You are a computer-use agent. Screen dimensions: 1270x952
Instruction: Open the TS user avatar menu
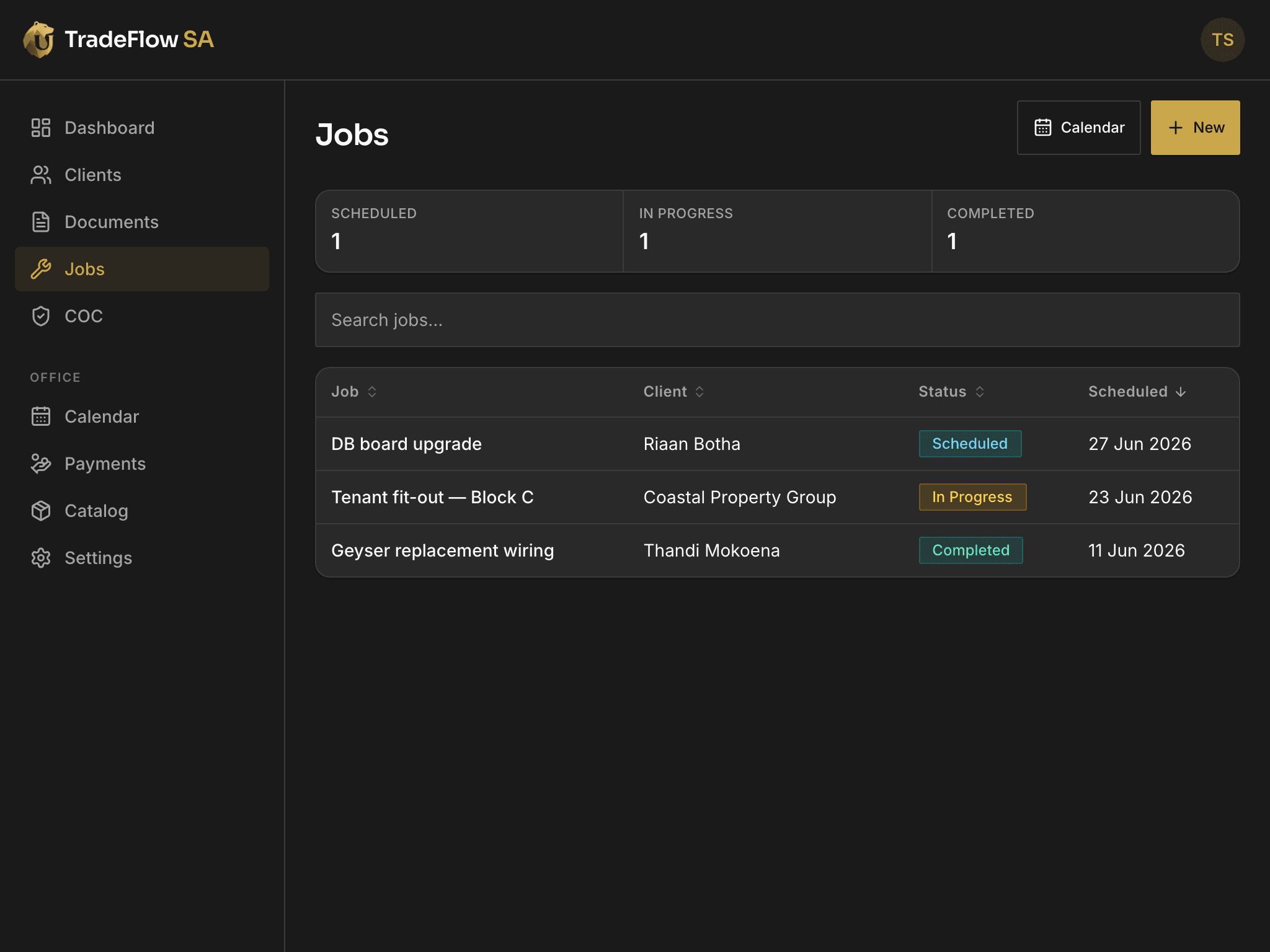(x=1222, y=40)
